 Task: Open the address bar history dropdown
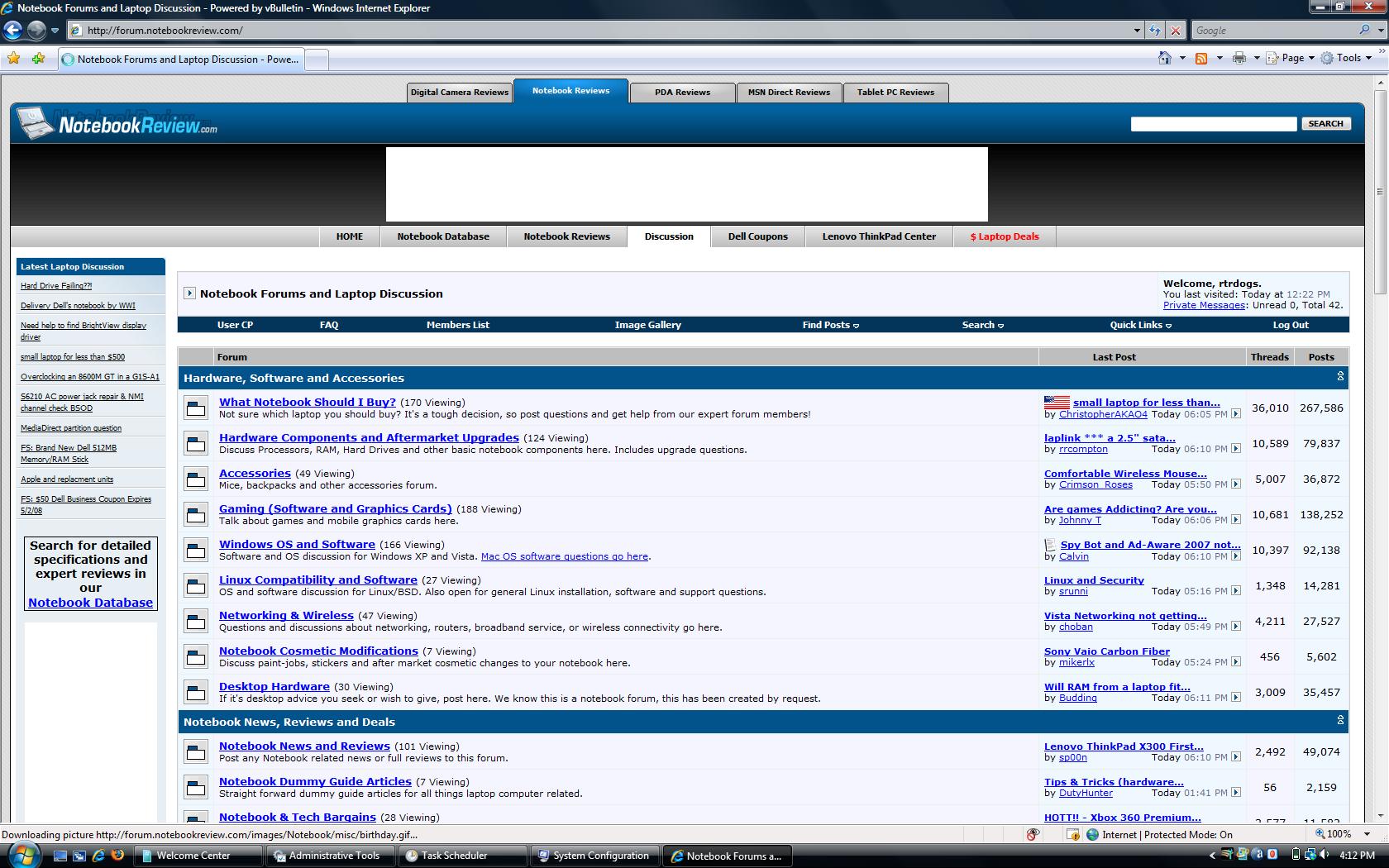1137,31
